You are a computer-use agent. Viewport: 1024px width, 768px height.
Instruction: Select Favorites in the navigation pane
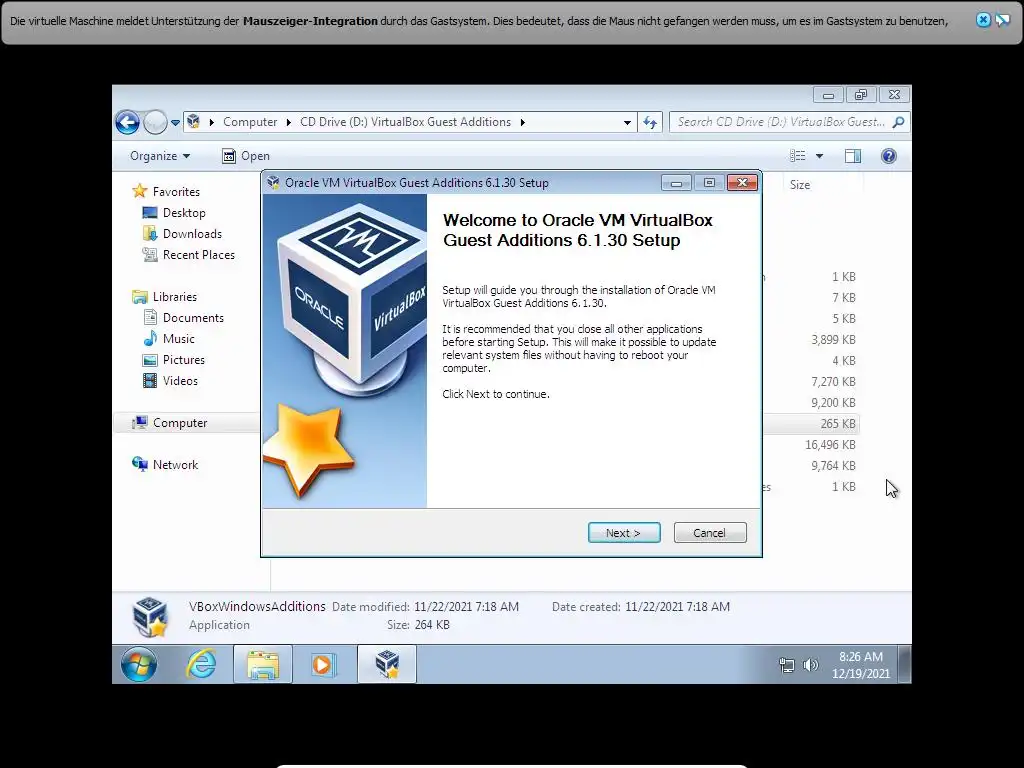[167, 191]
